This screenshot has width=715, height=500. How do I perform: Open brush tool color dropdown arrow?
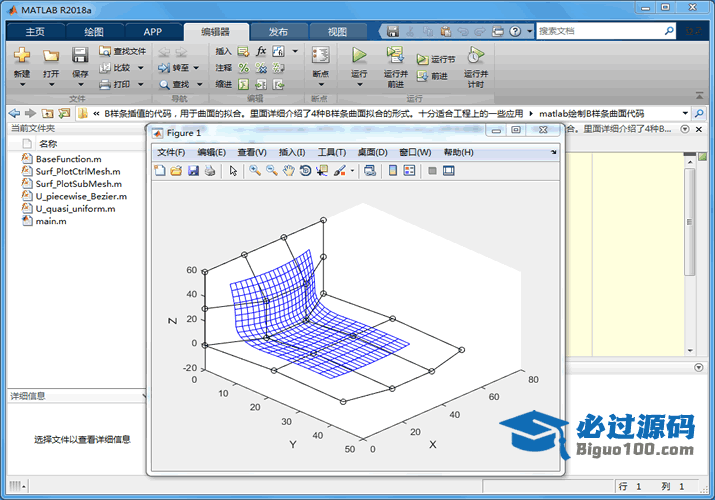[352, 171]
